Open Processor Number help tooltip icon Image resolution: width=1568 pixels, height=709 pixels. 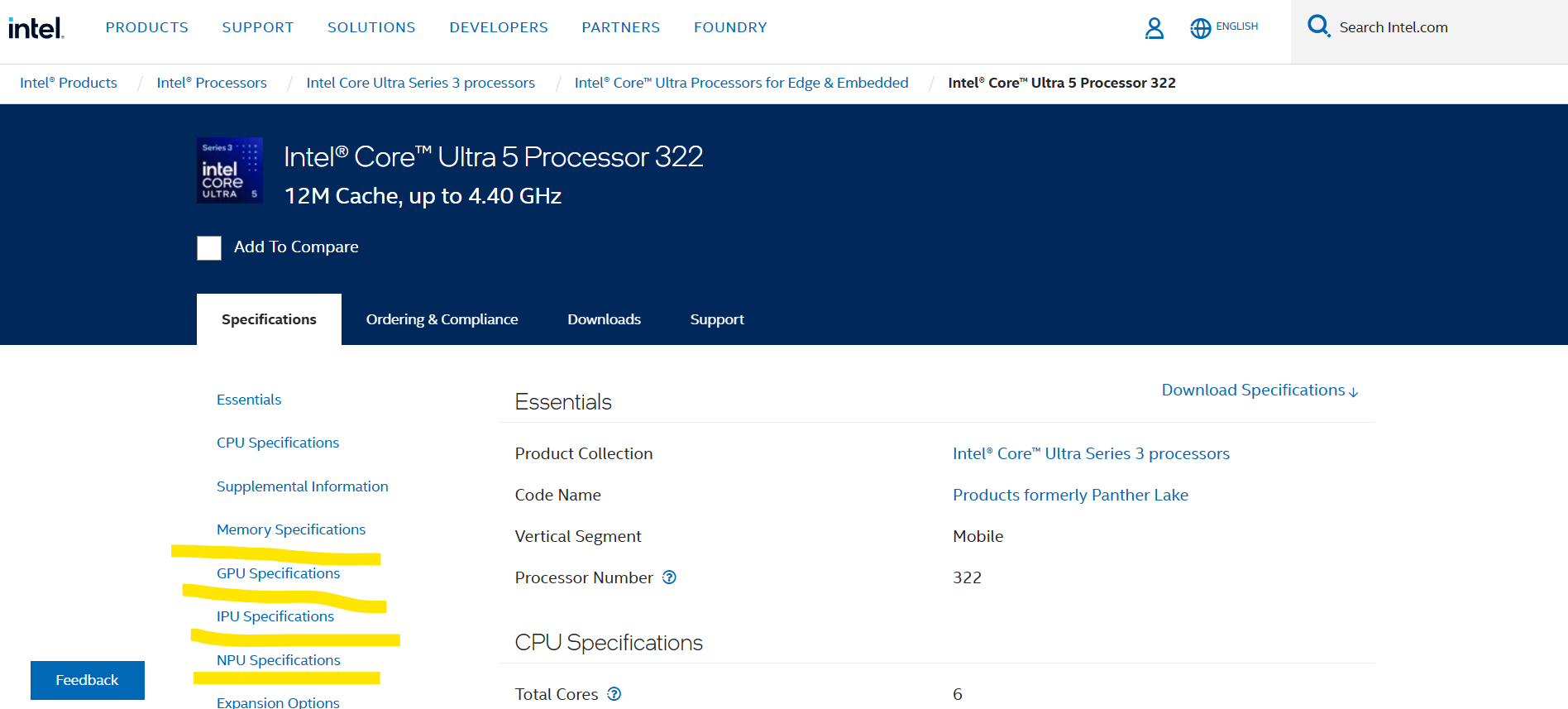point(669,577)
